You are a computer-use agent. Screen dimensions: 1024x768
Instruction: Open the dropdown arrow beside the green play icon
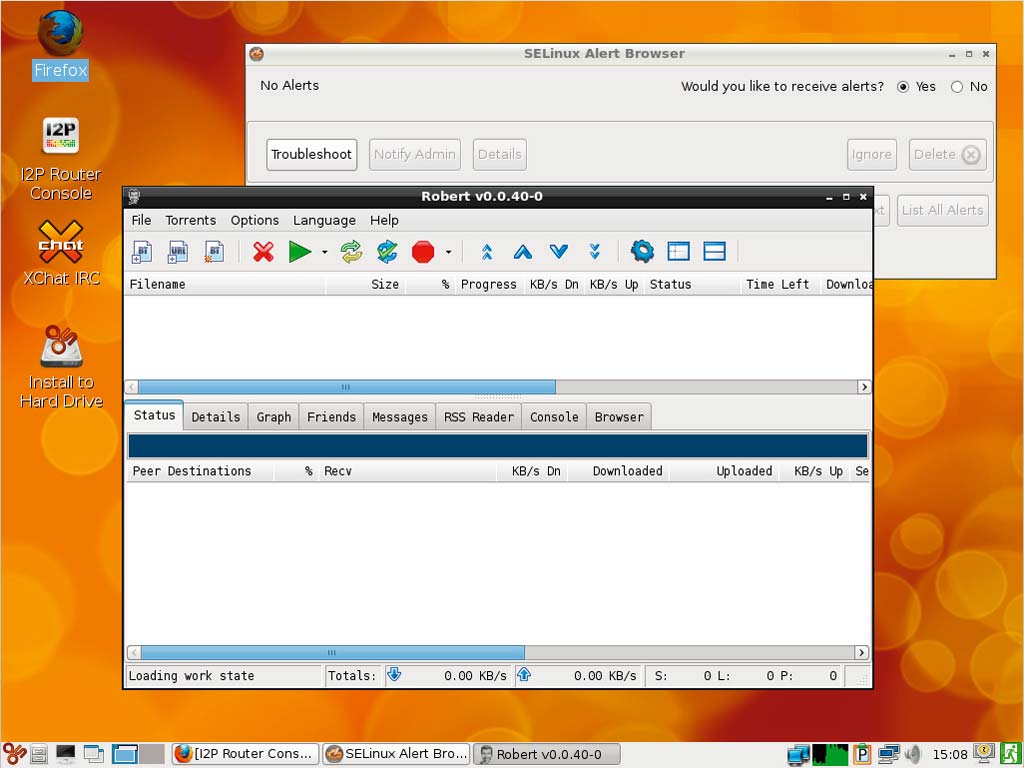click(325, 252)
